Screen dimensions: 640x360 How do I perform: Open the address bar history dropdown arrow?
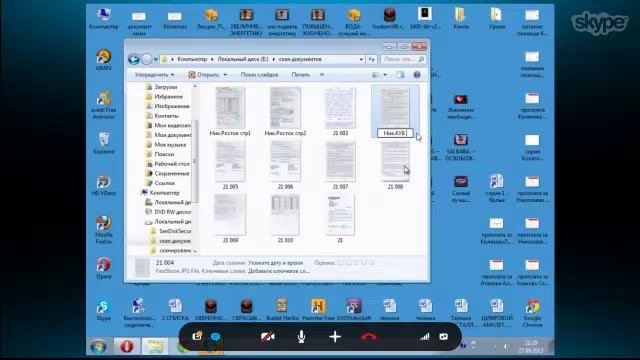pyautogui.click(x=361, y=60)
